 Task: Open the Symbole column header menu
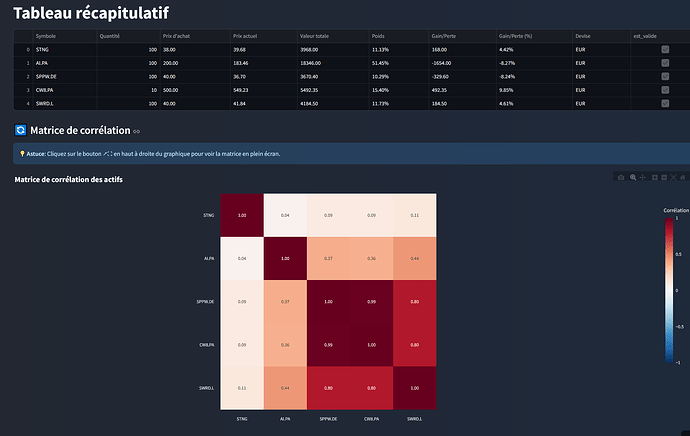(47, 35)
